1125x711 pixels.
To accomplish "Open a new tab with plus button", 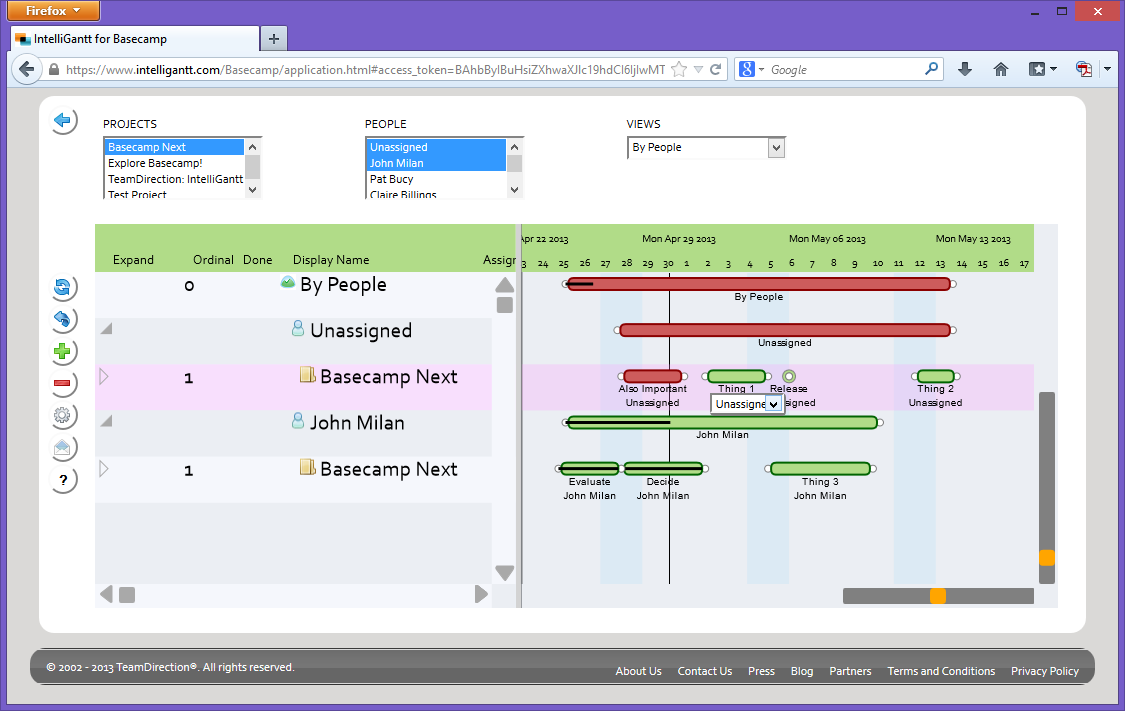I will tap(273, 39).
